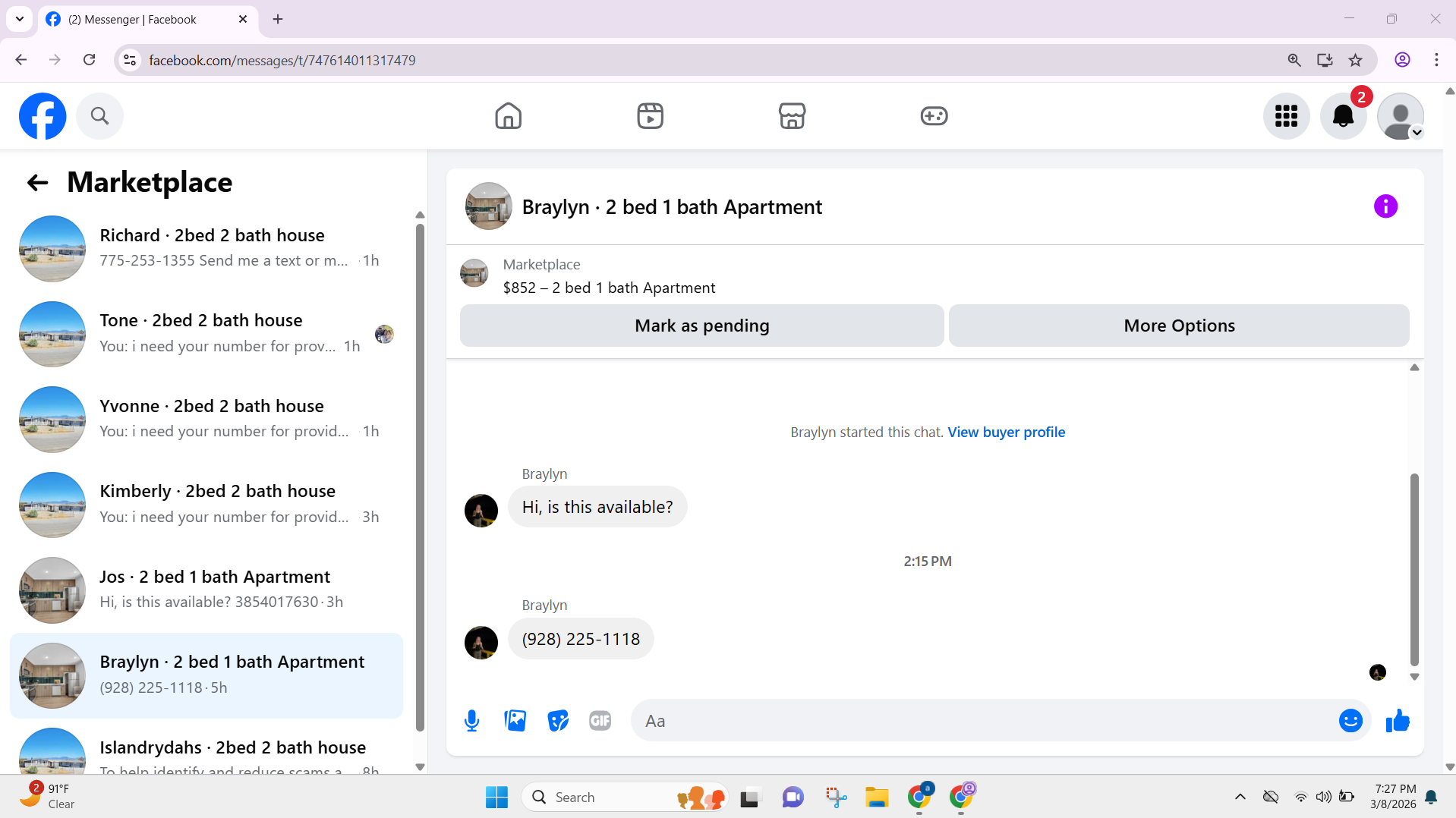
Task: Close the Messenger tab
Action: point(243,19)
